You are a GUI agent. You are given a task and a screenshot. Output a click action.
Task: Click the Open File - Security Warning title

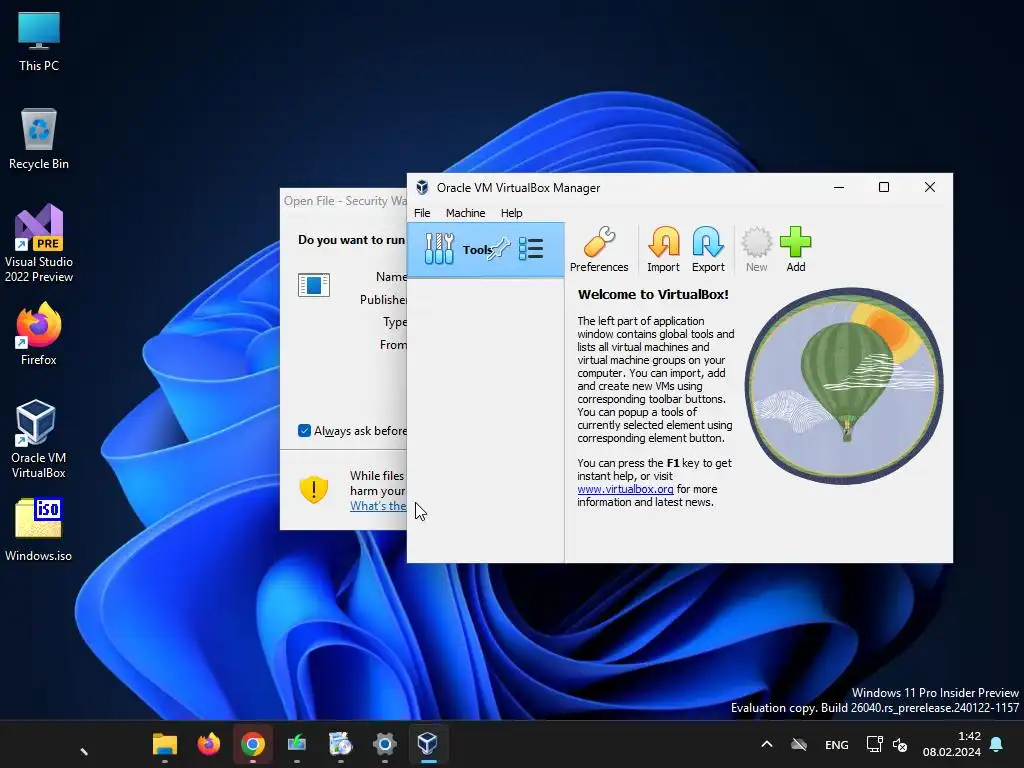pos(345,200)
